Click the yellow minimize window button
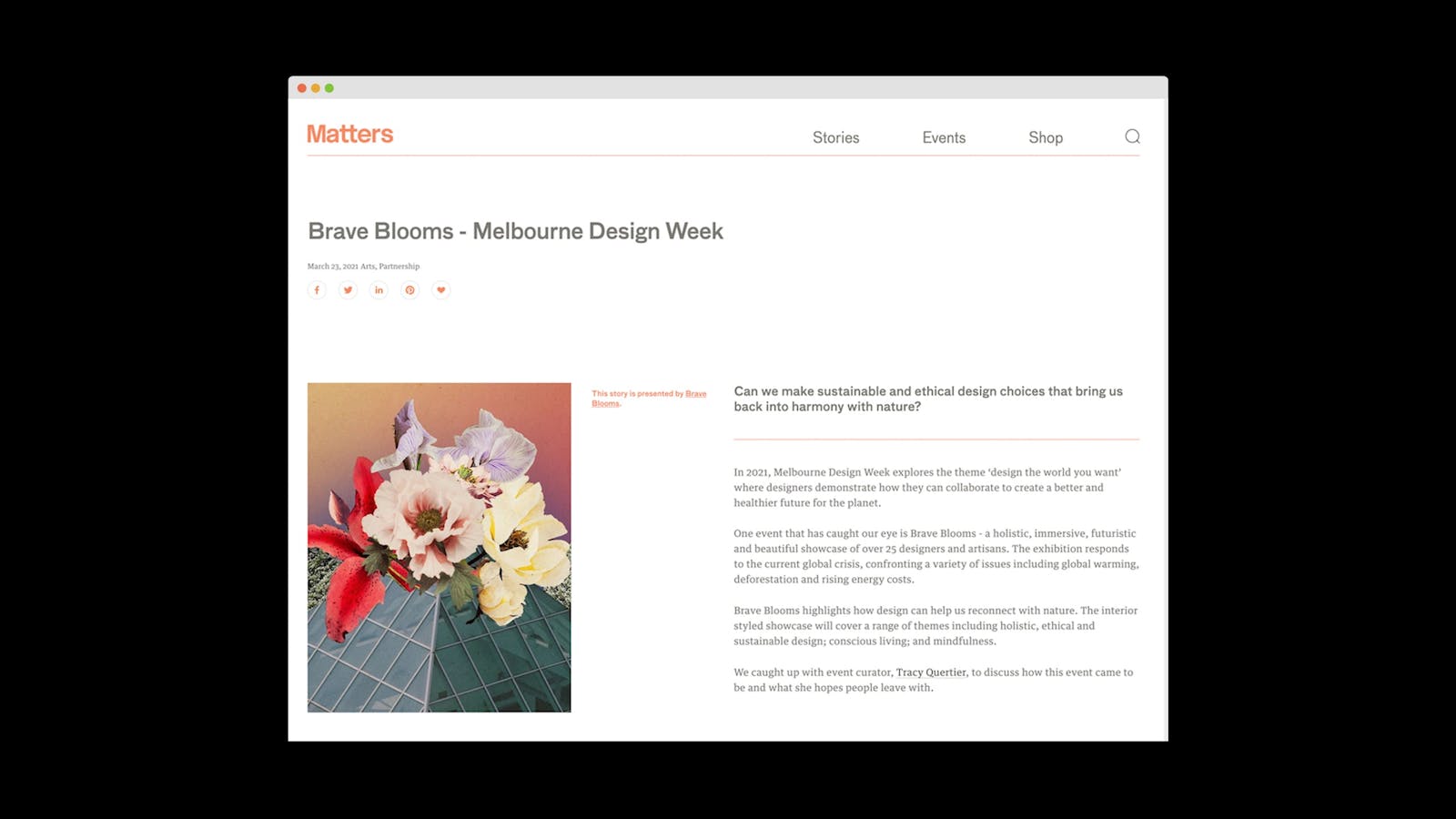The height and width of the screenshot is (819, 1456). point(316,88)
